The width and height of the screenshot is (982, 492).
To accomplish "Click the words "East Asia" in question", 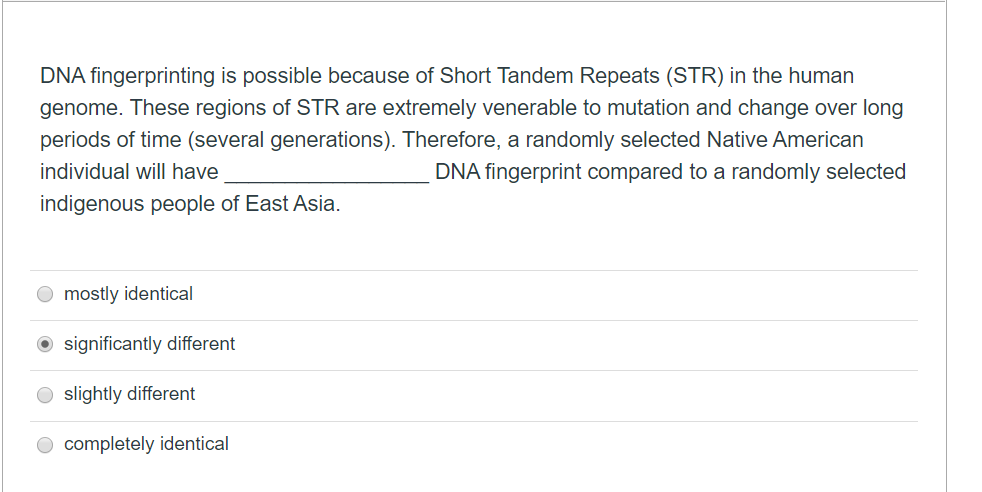I will 289,204.
